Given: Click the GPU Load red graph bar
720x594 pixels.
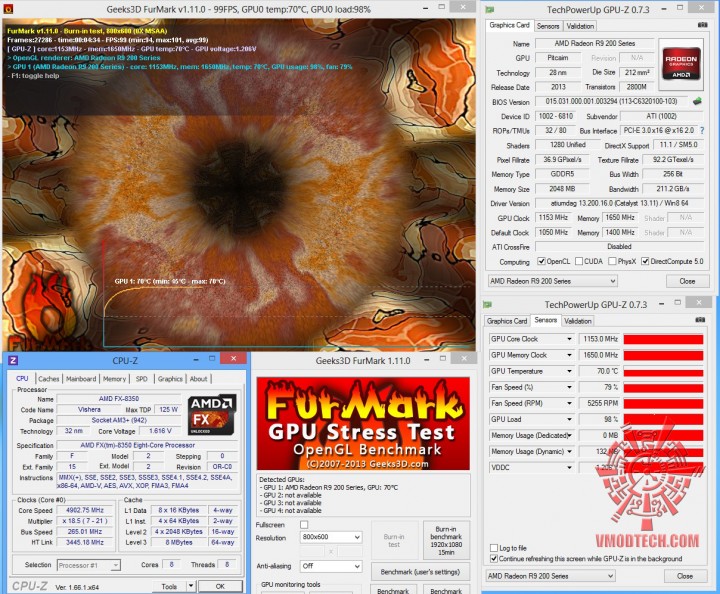Looking at the screenshot, I should click(x=663, y=420).
